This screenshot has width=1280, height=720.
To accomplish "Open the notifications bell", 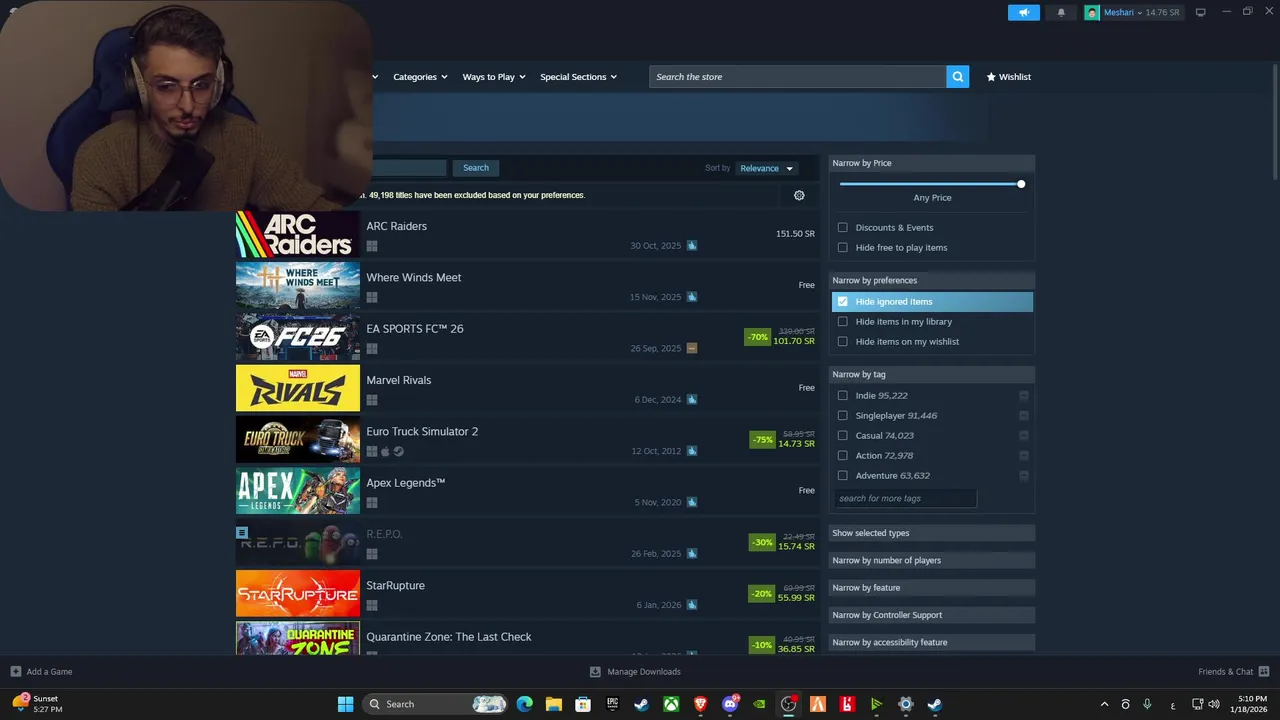I will [1061, 12].
